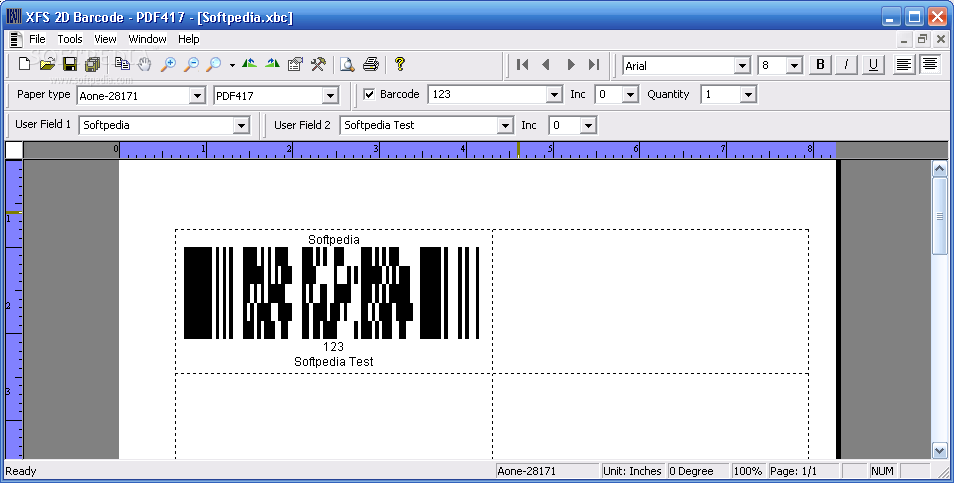
Task: Click the document icon left of File menu
Action: click(x=16, y=39)
